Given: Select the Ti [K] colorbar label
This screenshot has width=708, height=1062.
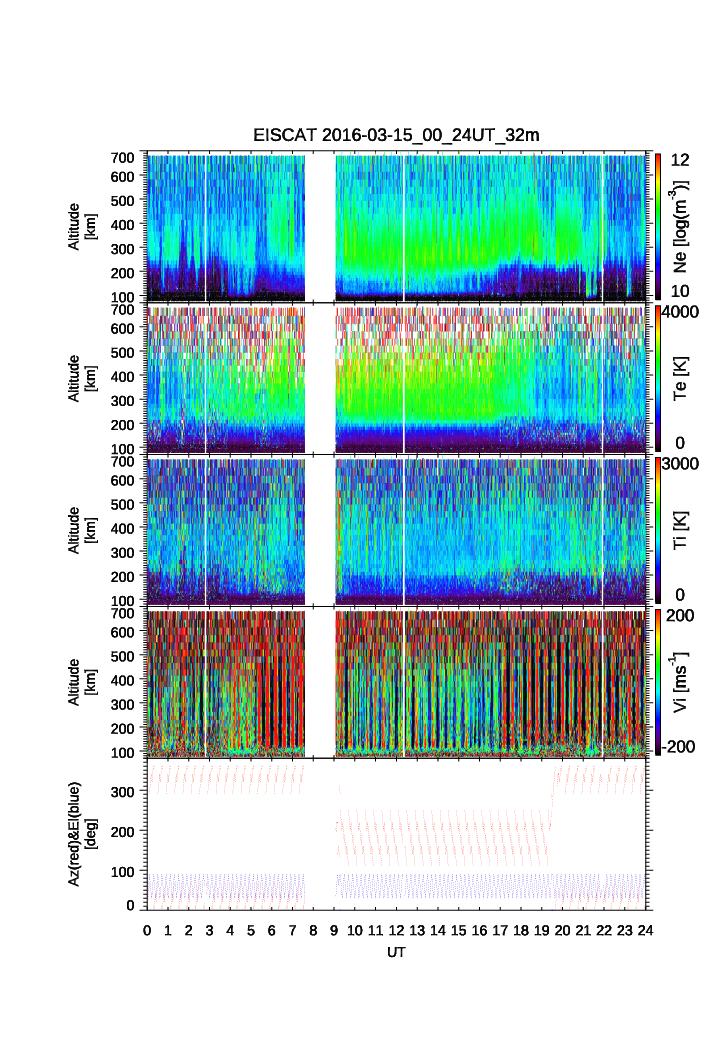Looking at the screenshot, I should coord(680,530).
